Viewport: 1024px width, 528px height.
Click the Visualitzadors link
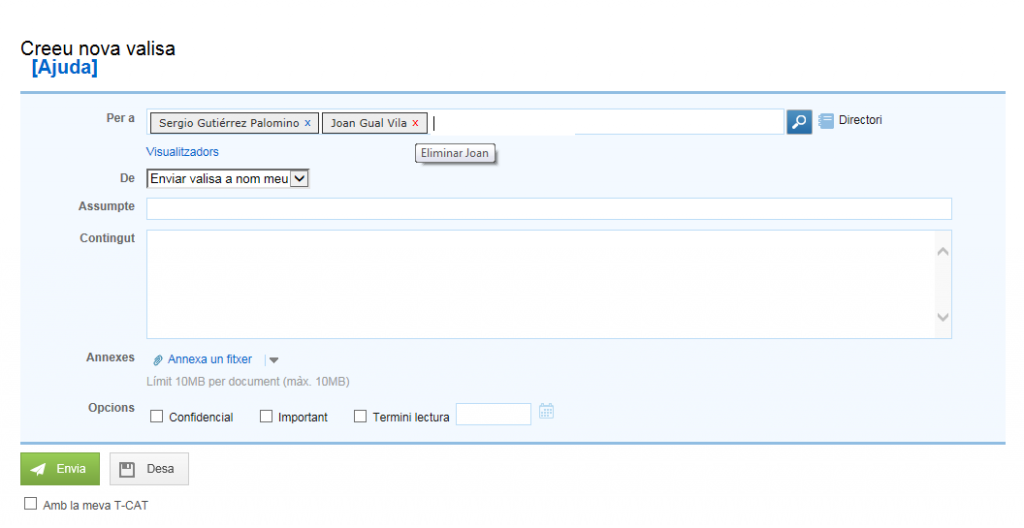[x=182, y=152]
